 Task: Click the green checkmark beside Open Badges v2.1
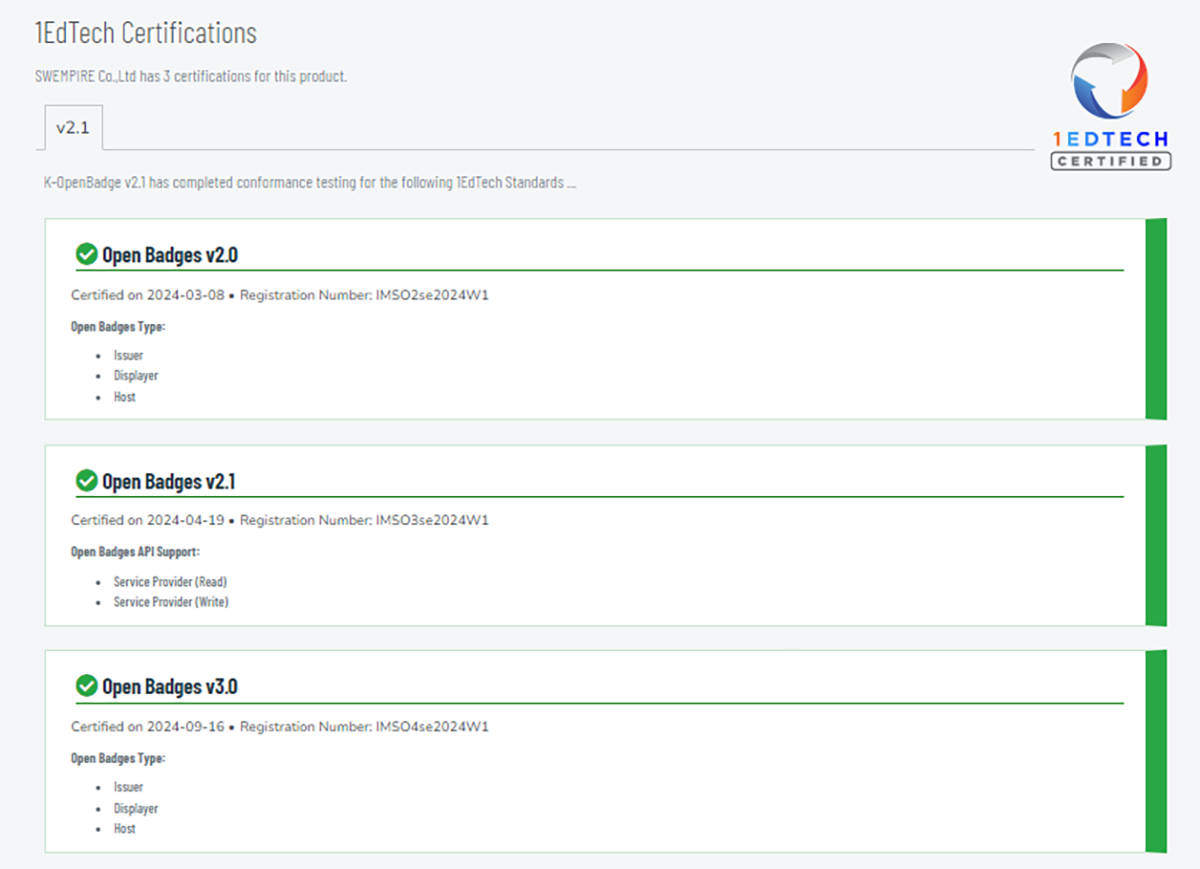tap(87, 481)
